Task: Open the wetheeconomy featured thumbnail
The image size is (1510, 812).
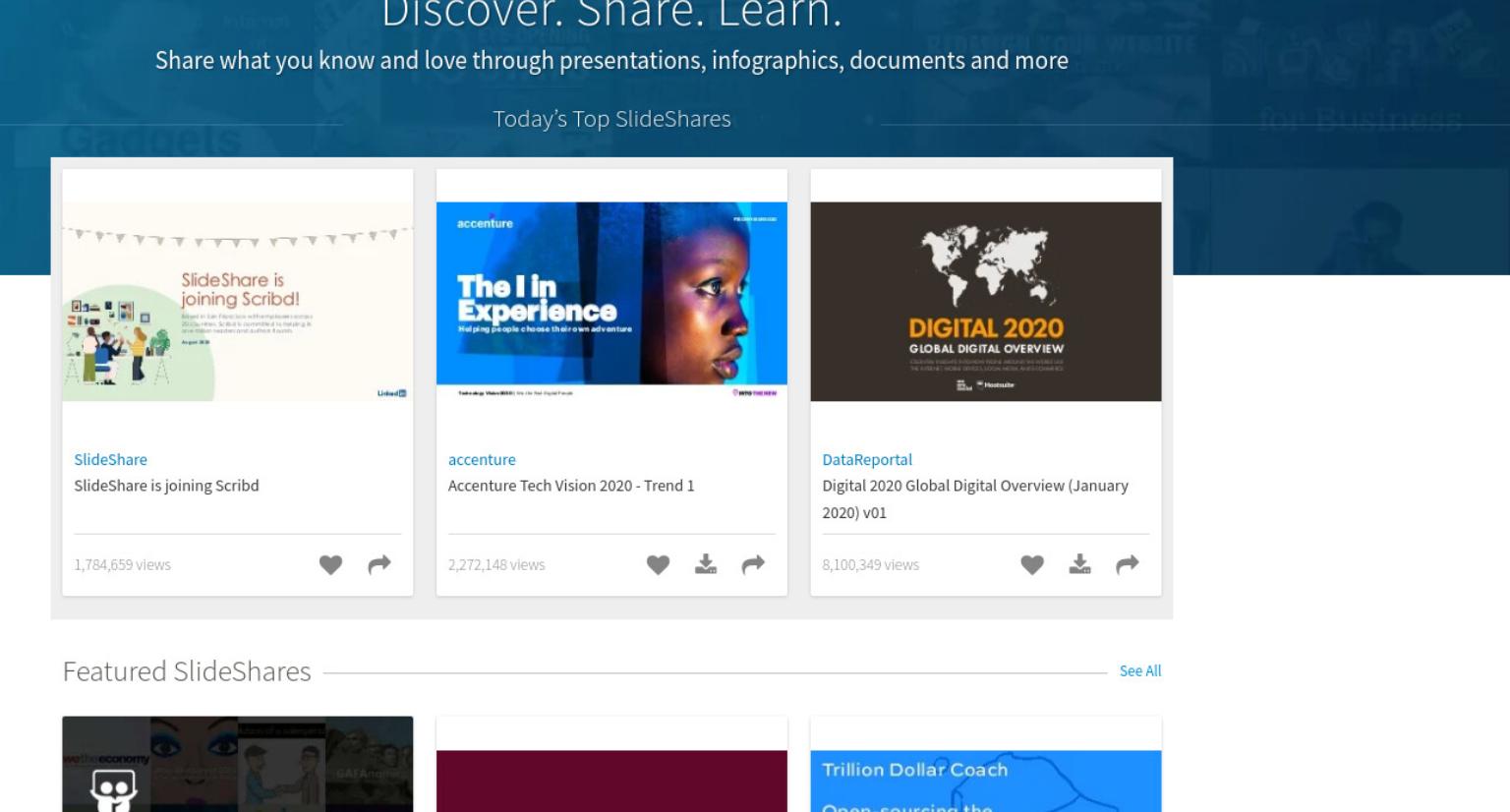Action: click(x=238, y=765)
